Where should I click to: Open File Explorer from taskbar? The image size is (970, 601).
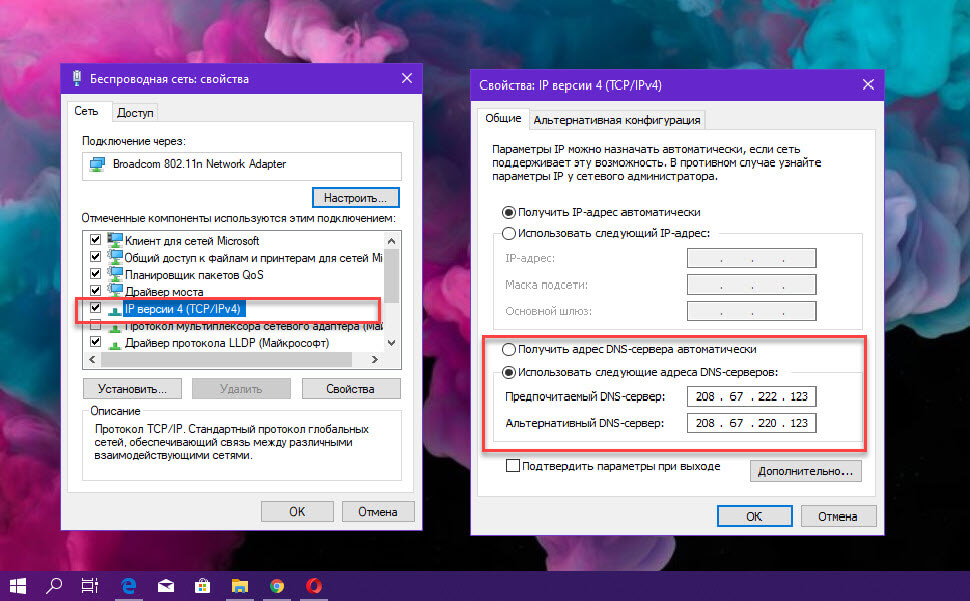click(239, 586)
